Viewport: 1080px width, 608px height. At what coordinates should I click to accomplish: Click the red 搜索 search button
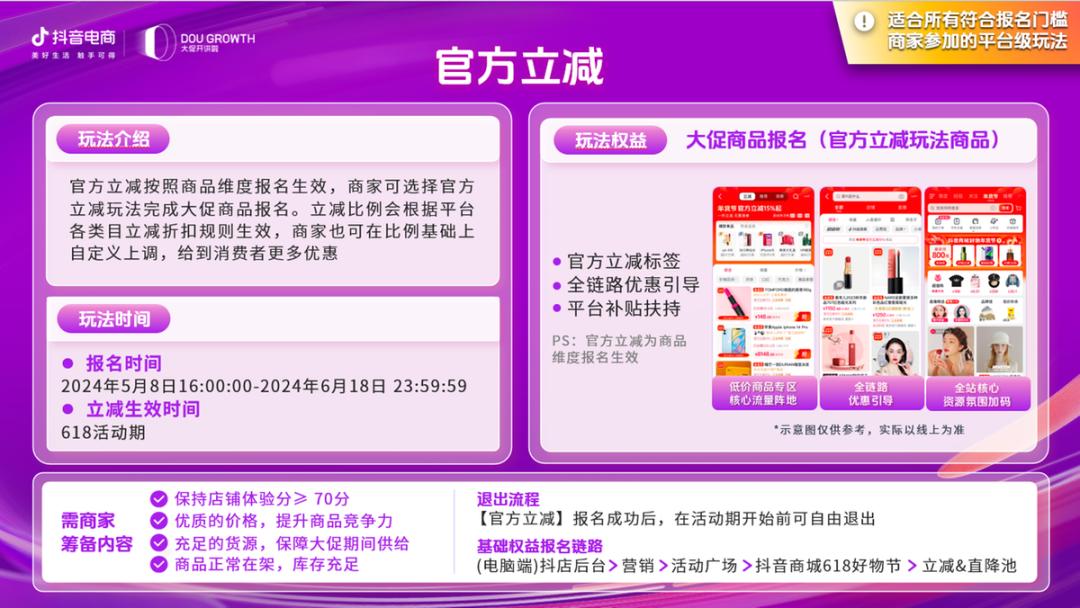pyautogui.click(x=1004, y=208)
